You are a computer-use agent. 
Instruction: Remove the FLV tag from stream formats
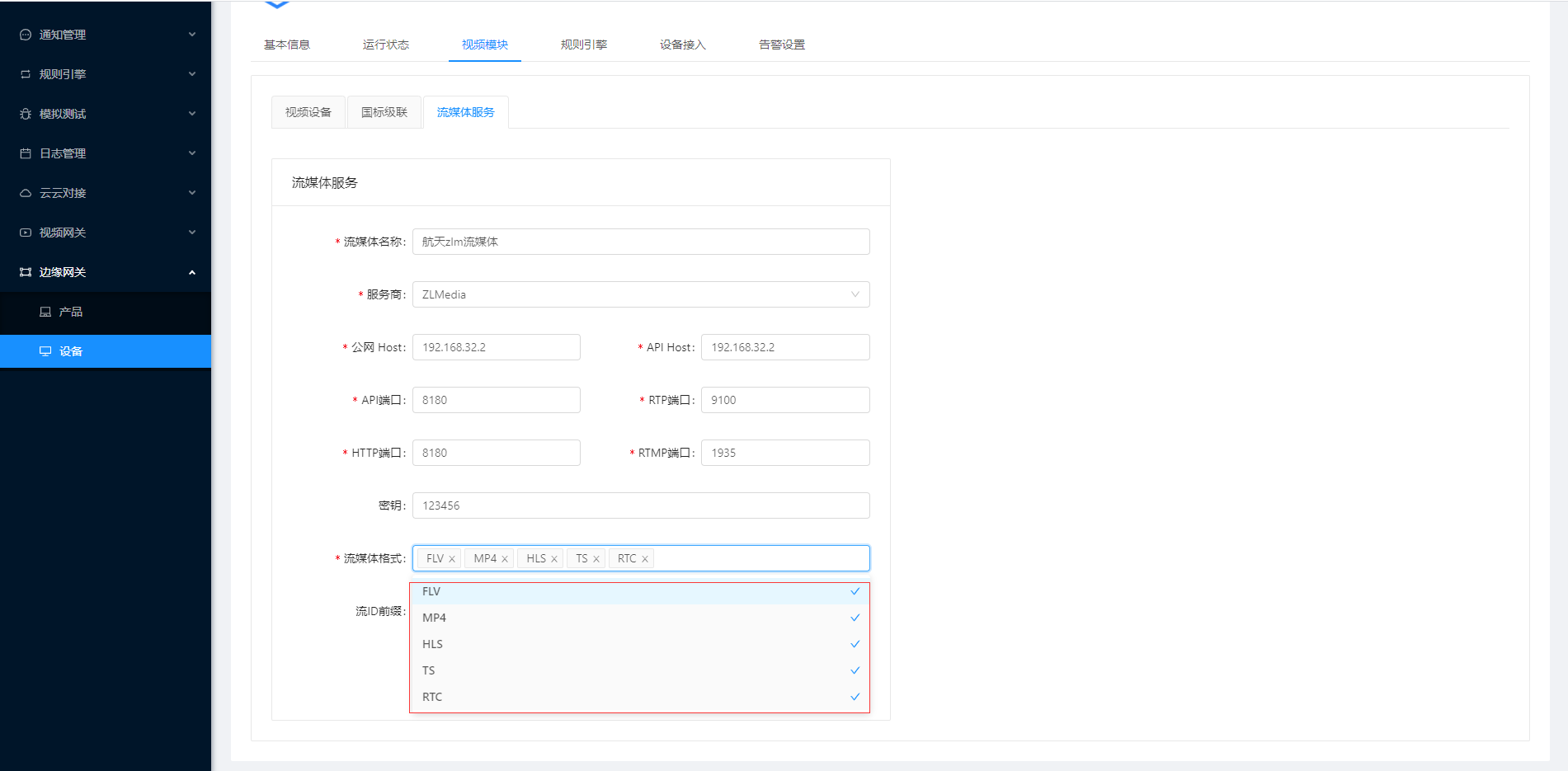coord(452,559)
